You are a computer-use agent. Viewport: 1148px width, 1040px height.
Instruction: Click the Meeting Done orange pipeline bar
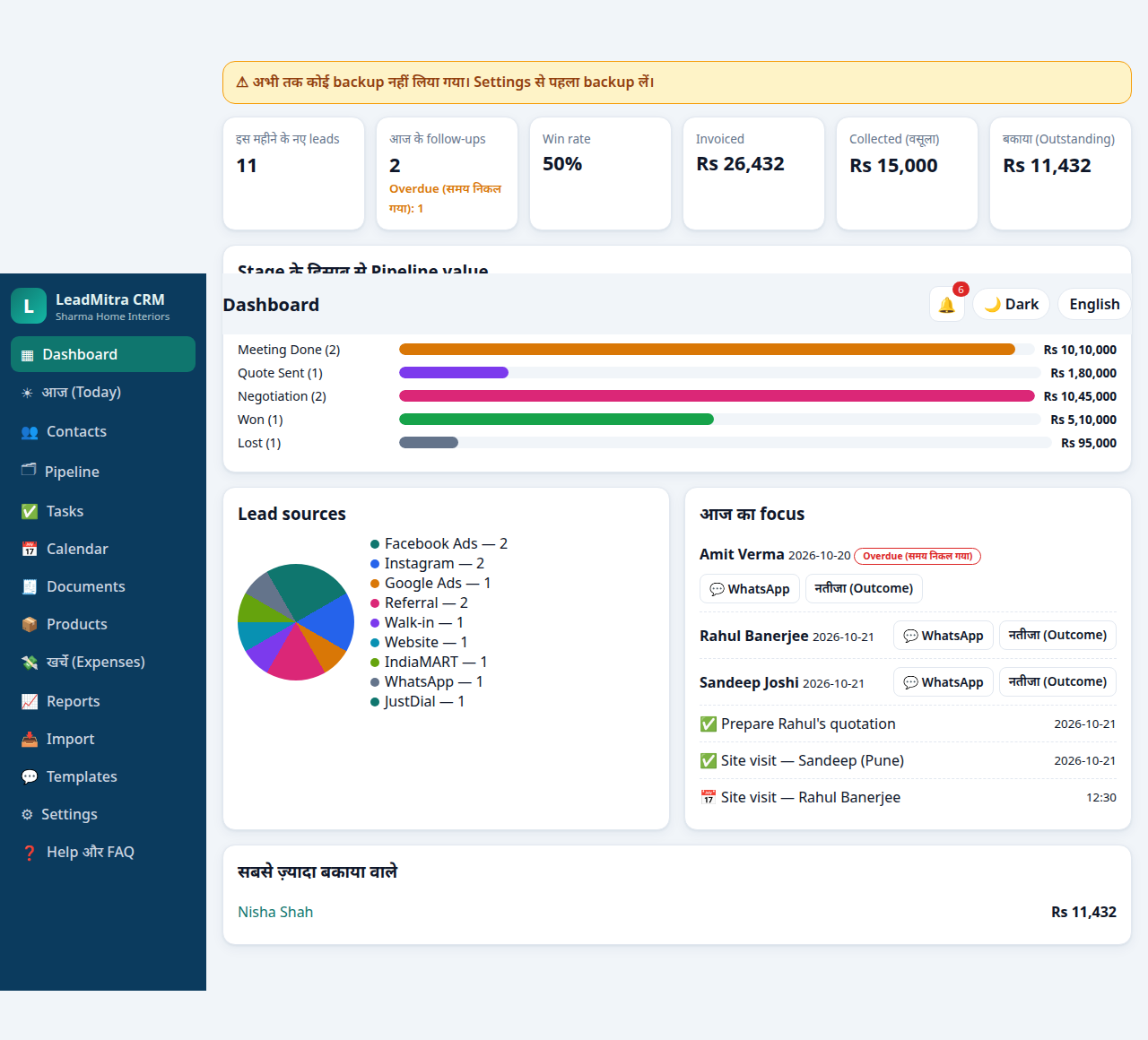coord(707,350)
